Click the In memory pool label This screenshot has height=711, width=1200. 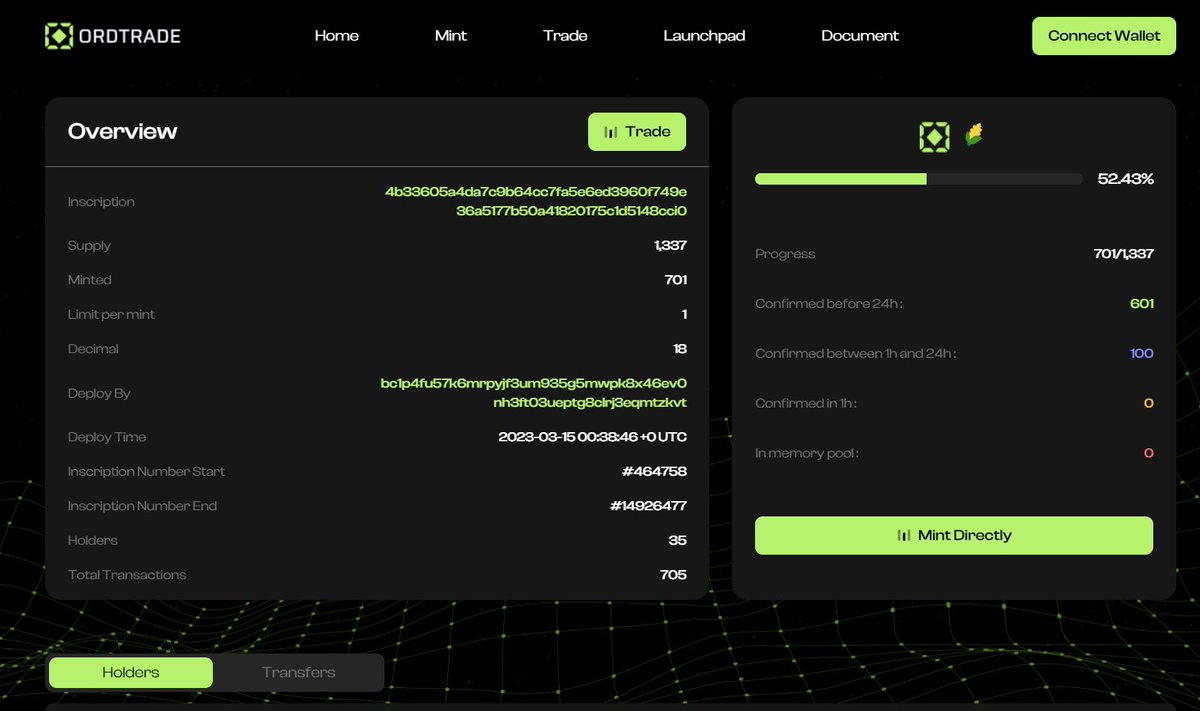(x=807, y=453)
